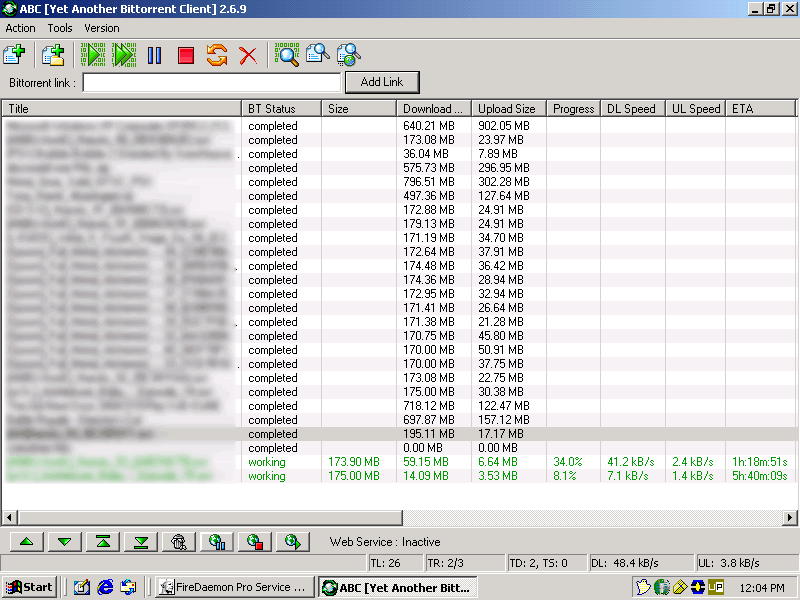
Task: Move the selected torrent to the top
Action: 103,542
